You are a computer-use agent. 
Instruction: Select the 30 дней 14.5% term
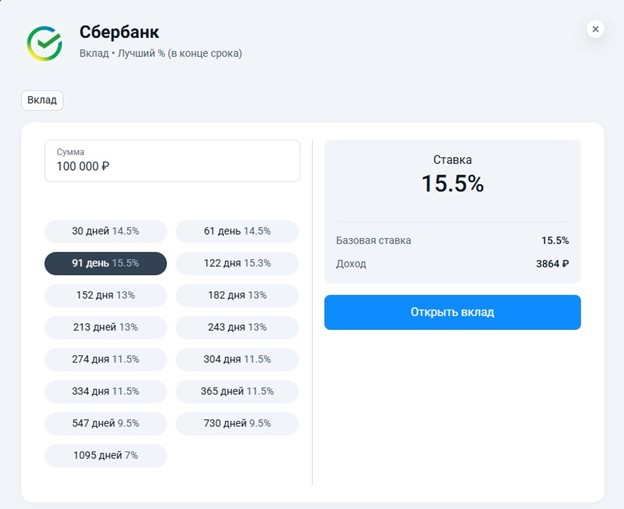[x=105, y=231]
